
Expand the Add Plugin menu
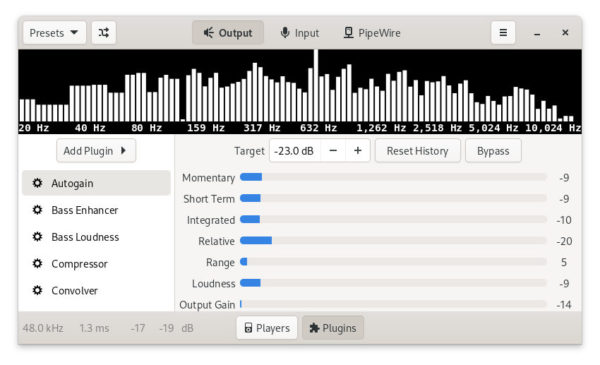point(96,151)
